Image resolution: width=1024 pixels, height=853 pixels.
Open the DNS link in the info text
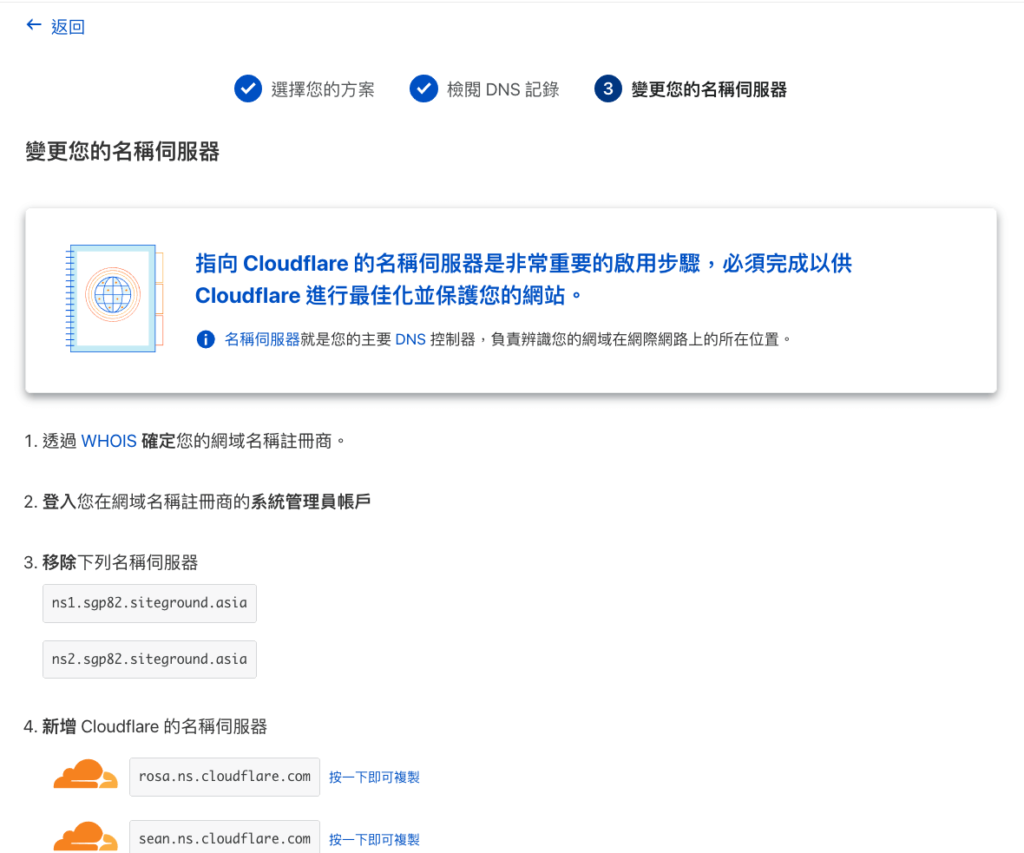[411, 340]
